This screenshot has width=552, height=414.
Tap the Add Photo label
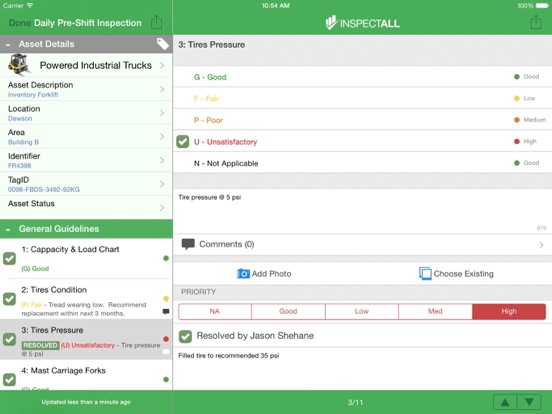(x=271, y=274)
